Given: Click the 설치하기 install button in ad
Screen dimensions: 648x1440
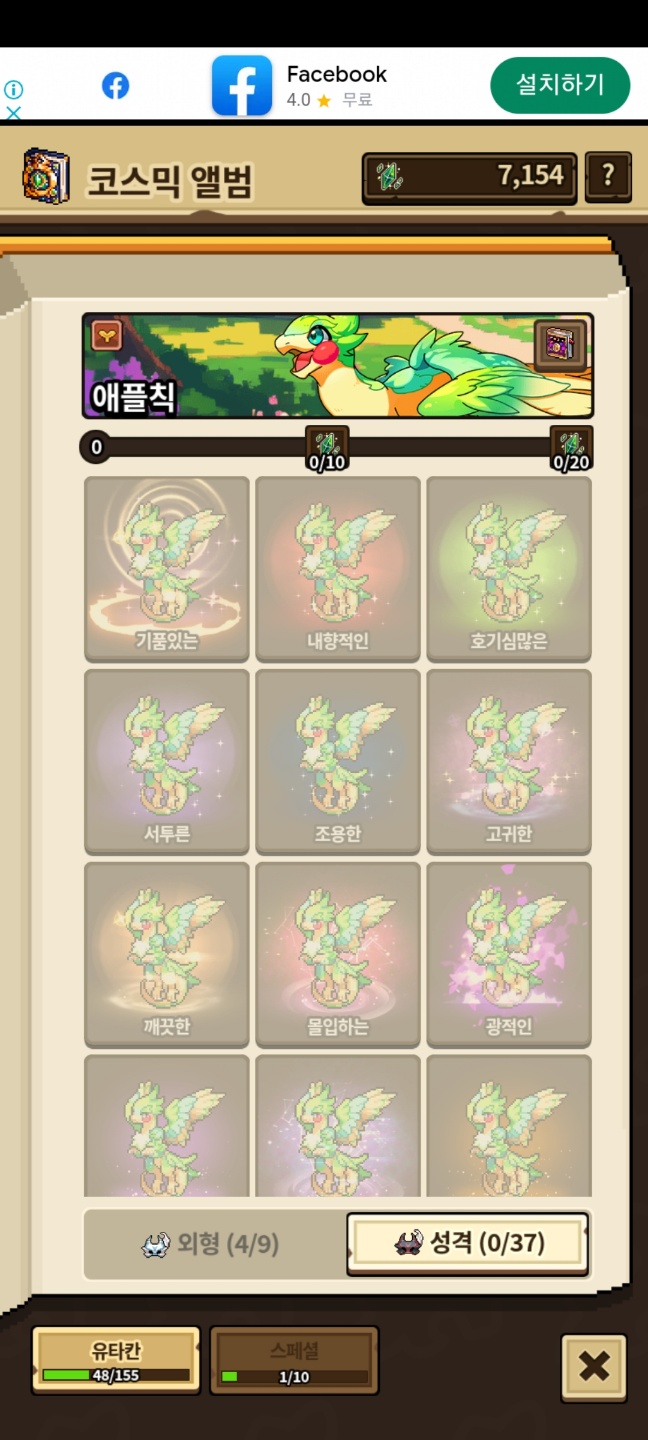Looking at the screenshot, I should point(560,85).
